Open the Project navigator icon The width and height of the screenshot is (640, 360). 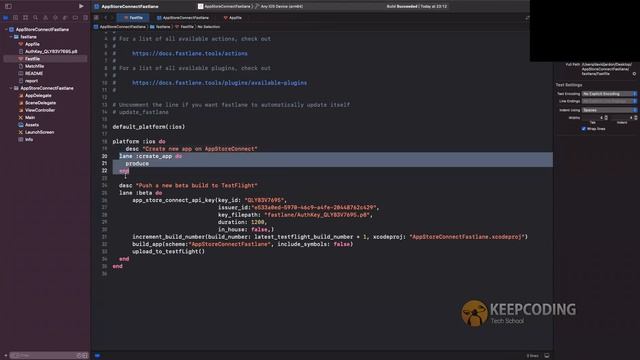pyautogui.click(x=5, y=18)
